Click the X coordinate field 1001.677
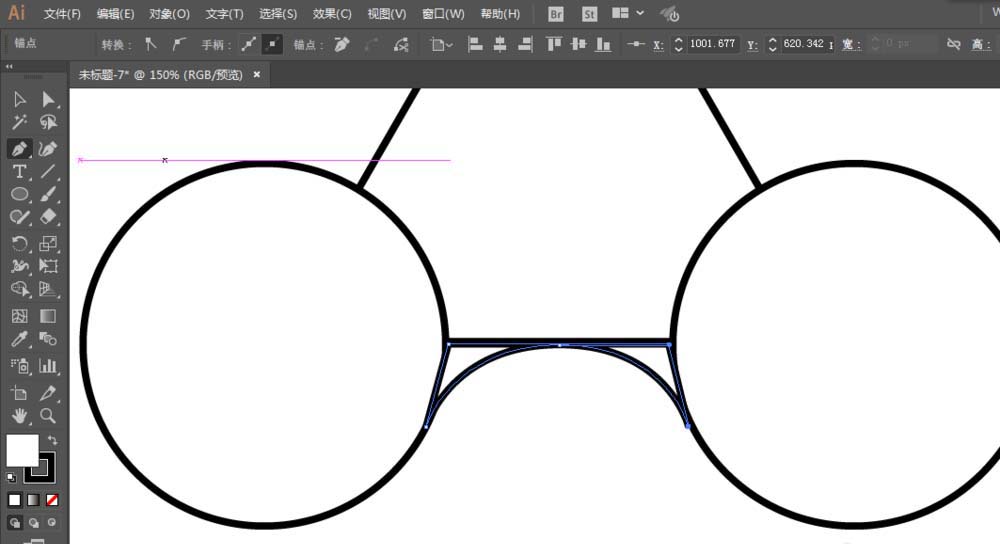 pyautogui.click(x=713, y=44)
